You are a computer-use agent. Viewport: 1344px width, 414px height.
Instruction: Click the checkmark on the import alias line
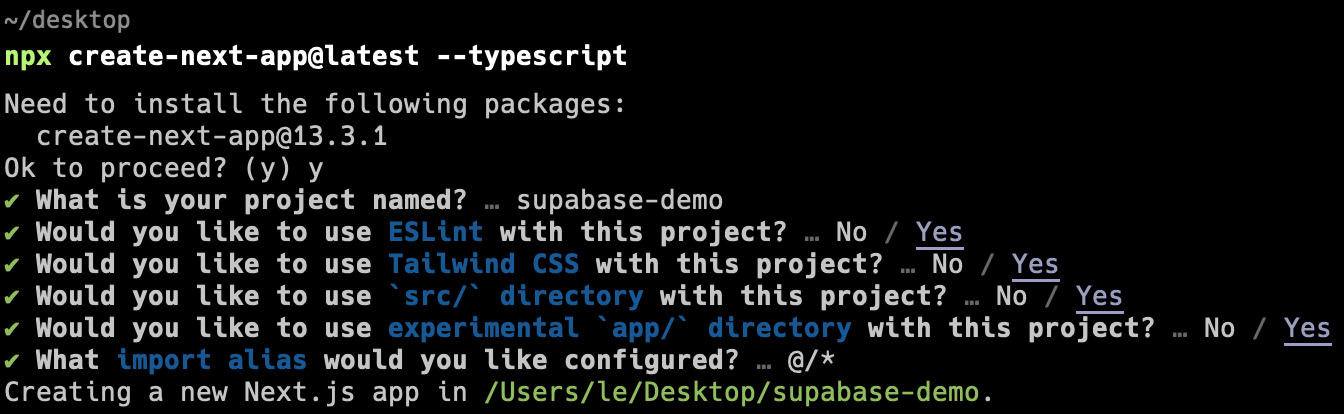[11, 360]
